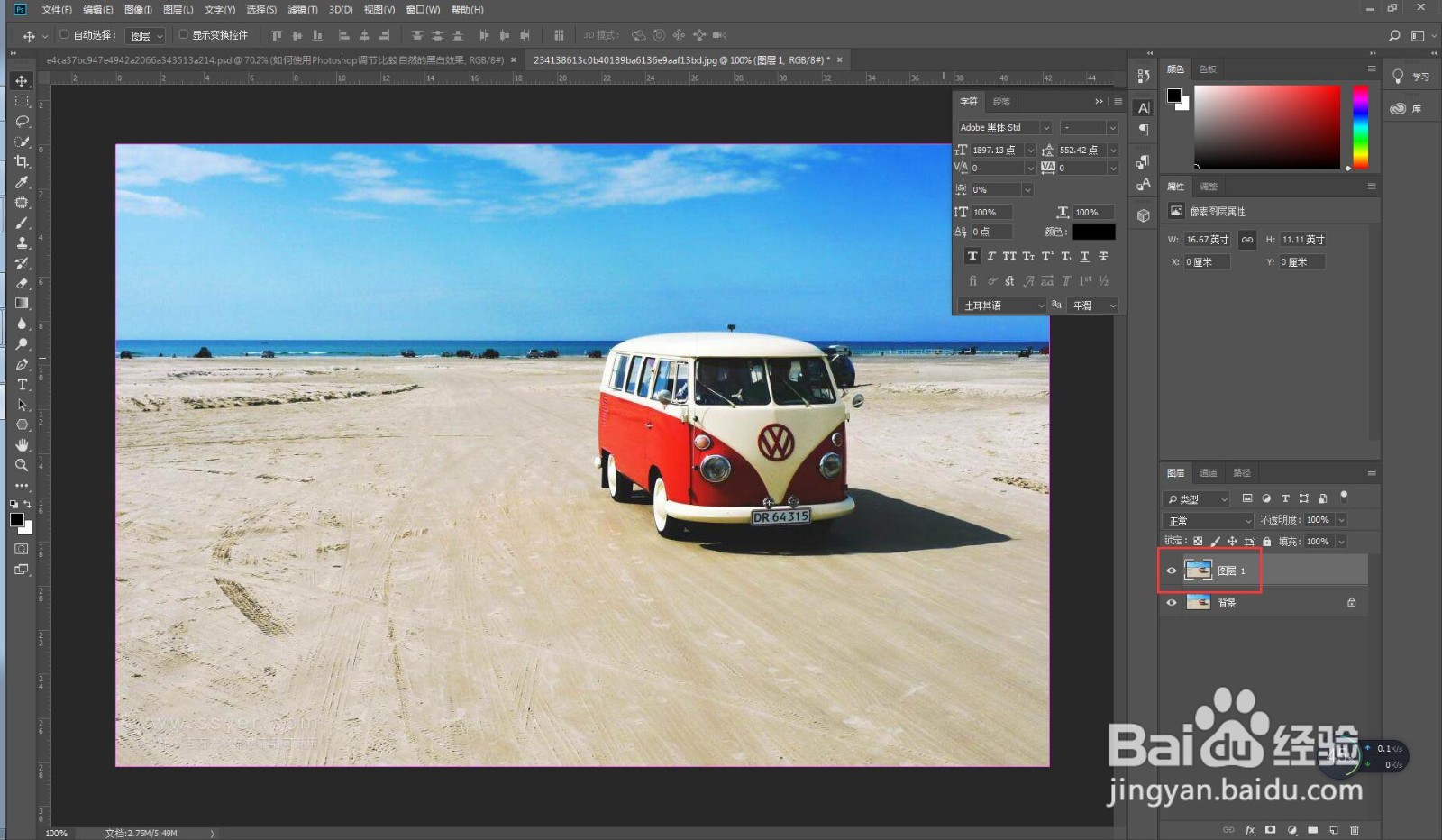Select the Lasso tool
Viewport: 1442px width, 840px height.
22,121
